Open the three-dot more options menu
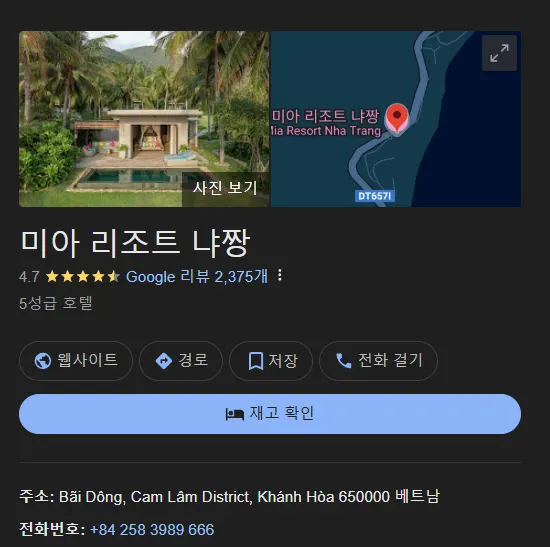This screenshot has height=547, width=550. pos(280,275)
